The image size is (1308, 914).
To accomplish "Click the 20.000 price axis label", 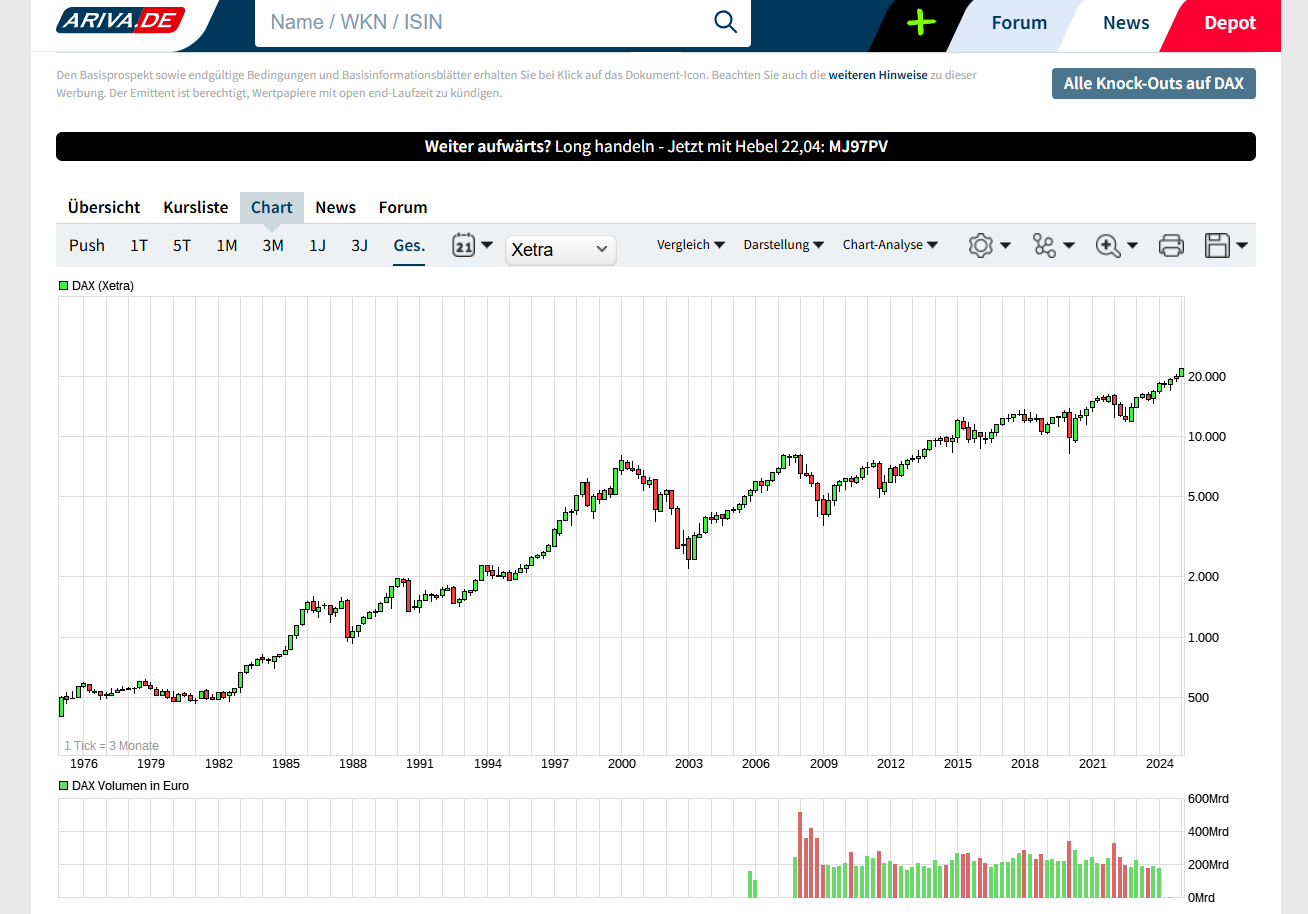I will (1207, 377).
